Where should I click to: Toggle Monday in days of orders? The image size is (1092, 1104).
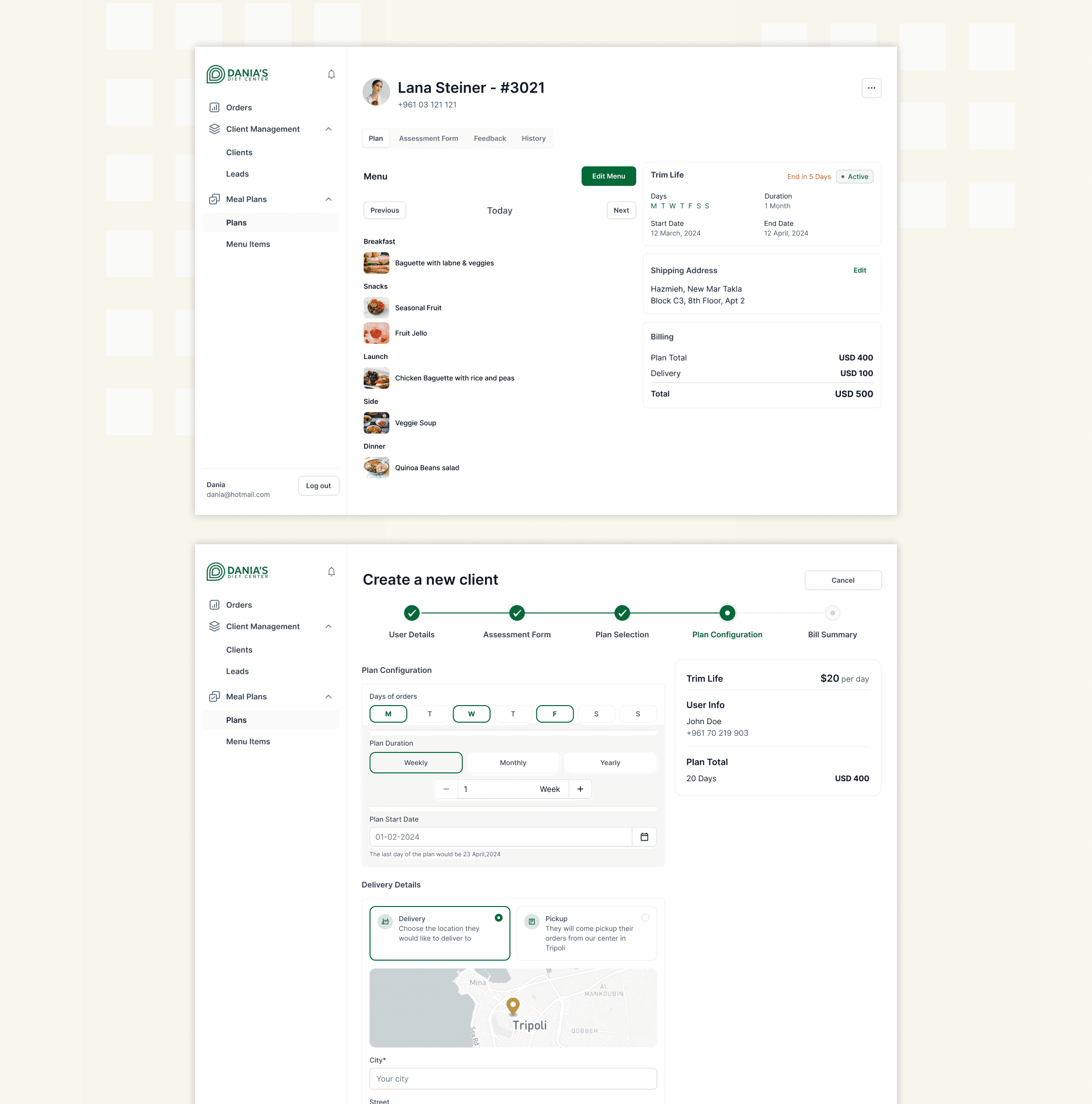pyautogui.click(x=389, y=714)
